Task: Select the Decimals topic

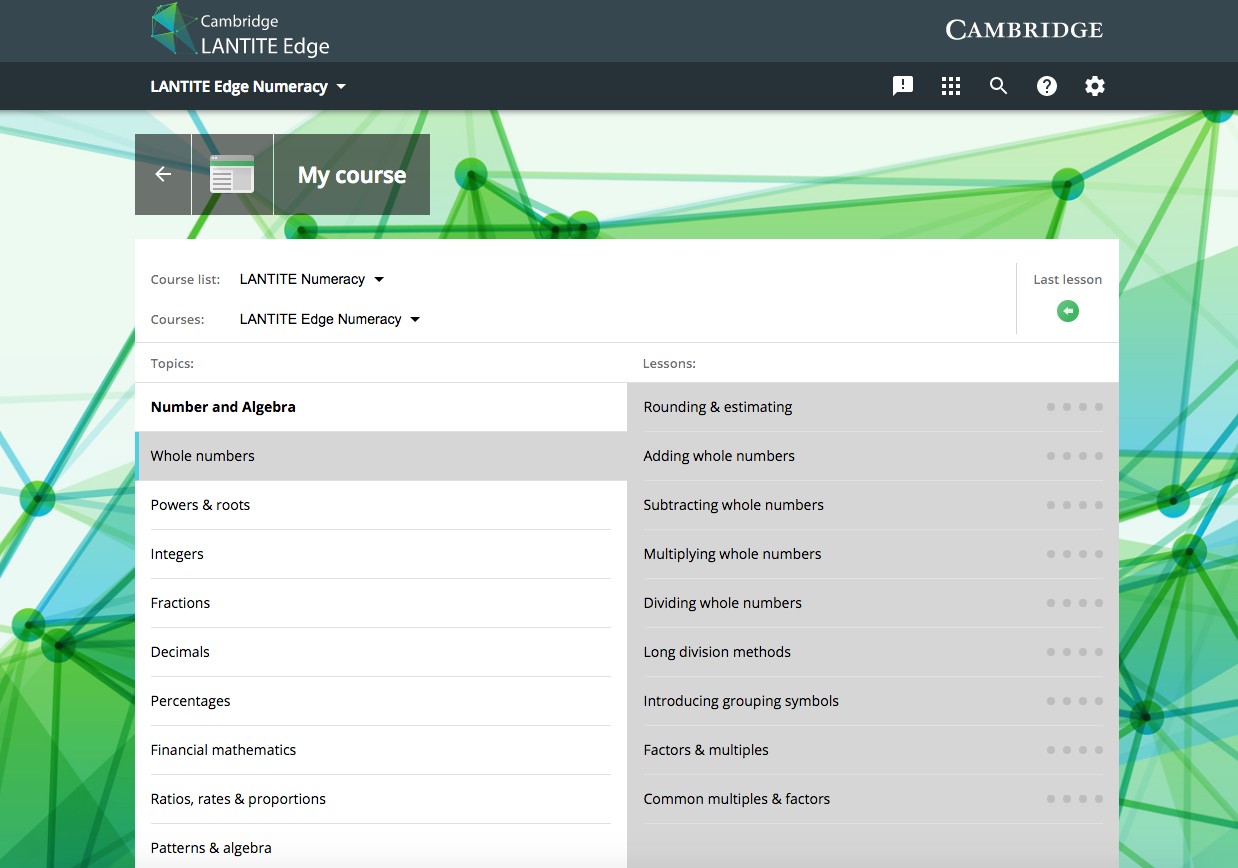Action: [381, 652]
